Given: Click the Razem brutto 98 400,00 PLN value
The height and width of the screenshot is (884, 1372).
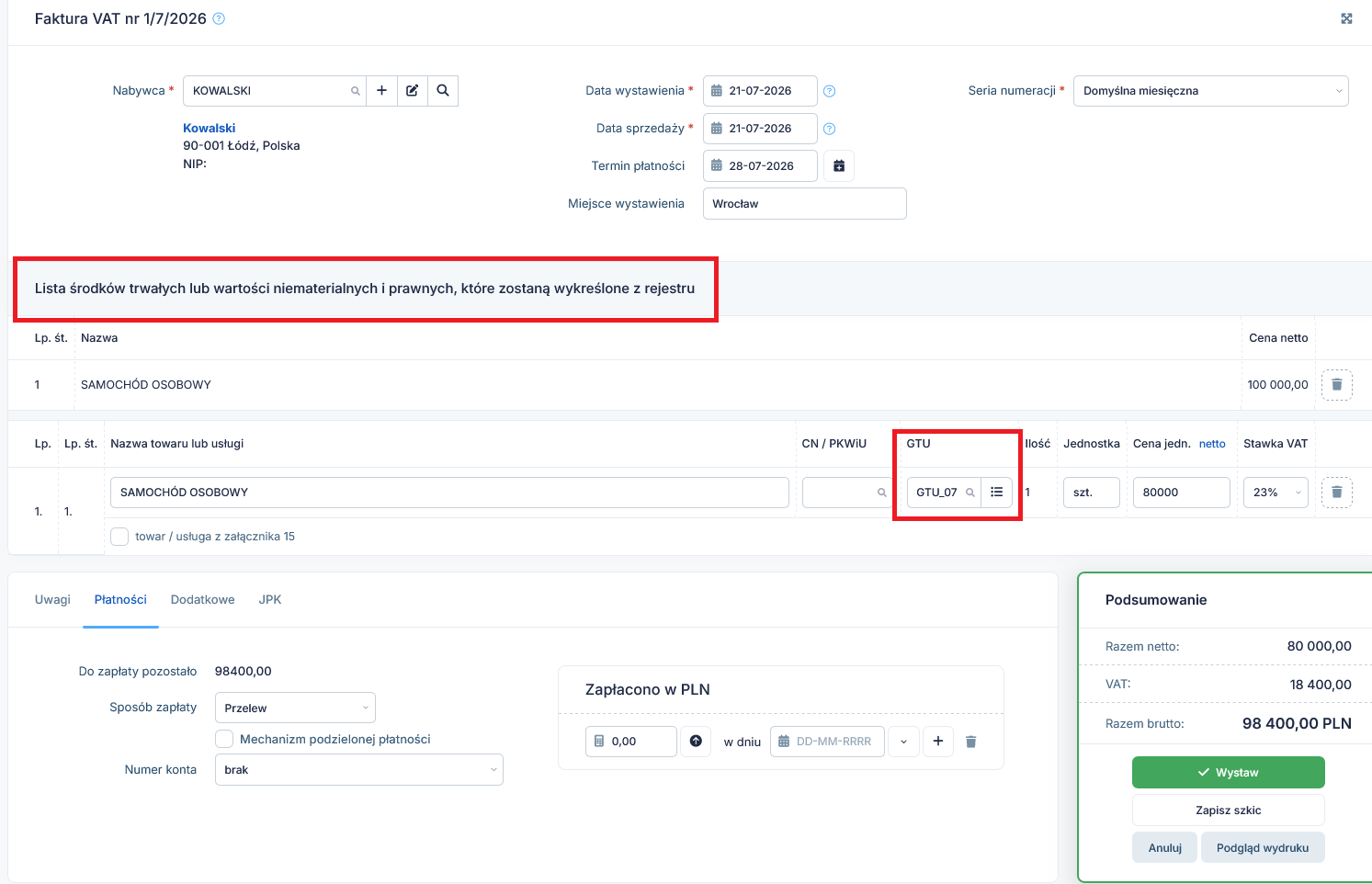Looking at the screenshot, I should pyautogui.click(x=1297, y=724).
